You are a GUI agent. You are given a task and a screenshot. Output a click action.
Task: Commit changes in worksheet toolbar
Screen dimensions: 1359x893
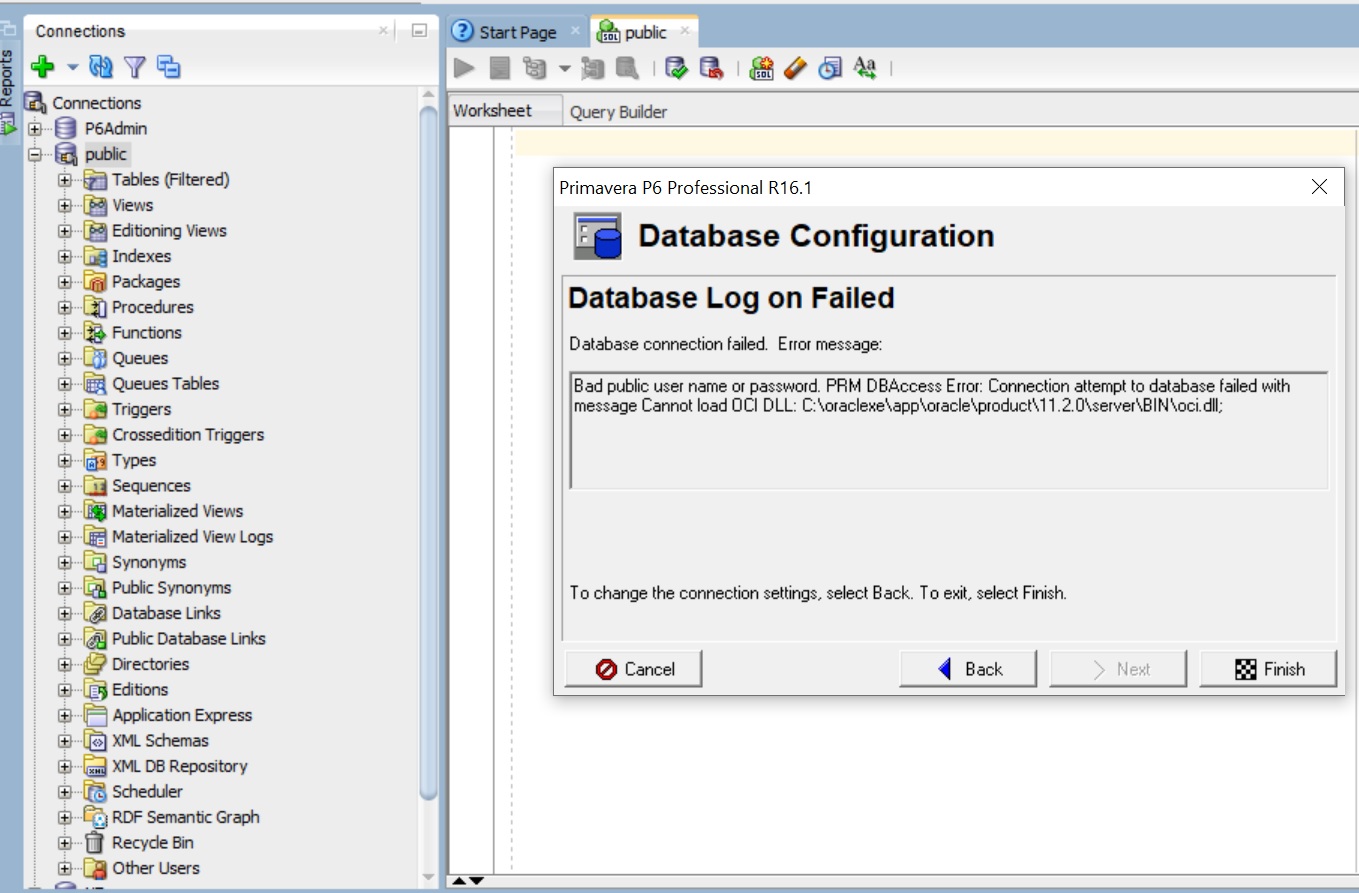(x=677, y=68)
